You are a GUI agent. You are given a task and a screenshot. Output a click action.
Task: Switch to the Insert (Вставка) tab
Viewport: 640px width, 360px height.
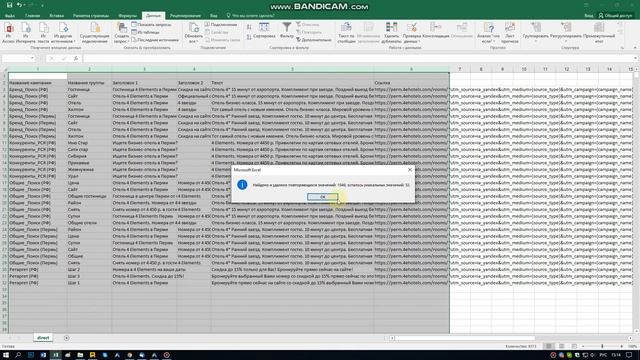(x=56, y=16)
